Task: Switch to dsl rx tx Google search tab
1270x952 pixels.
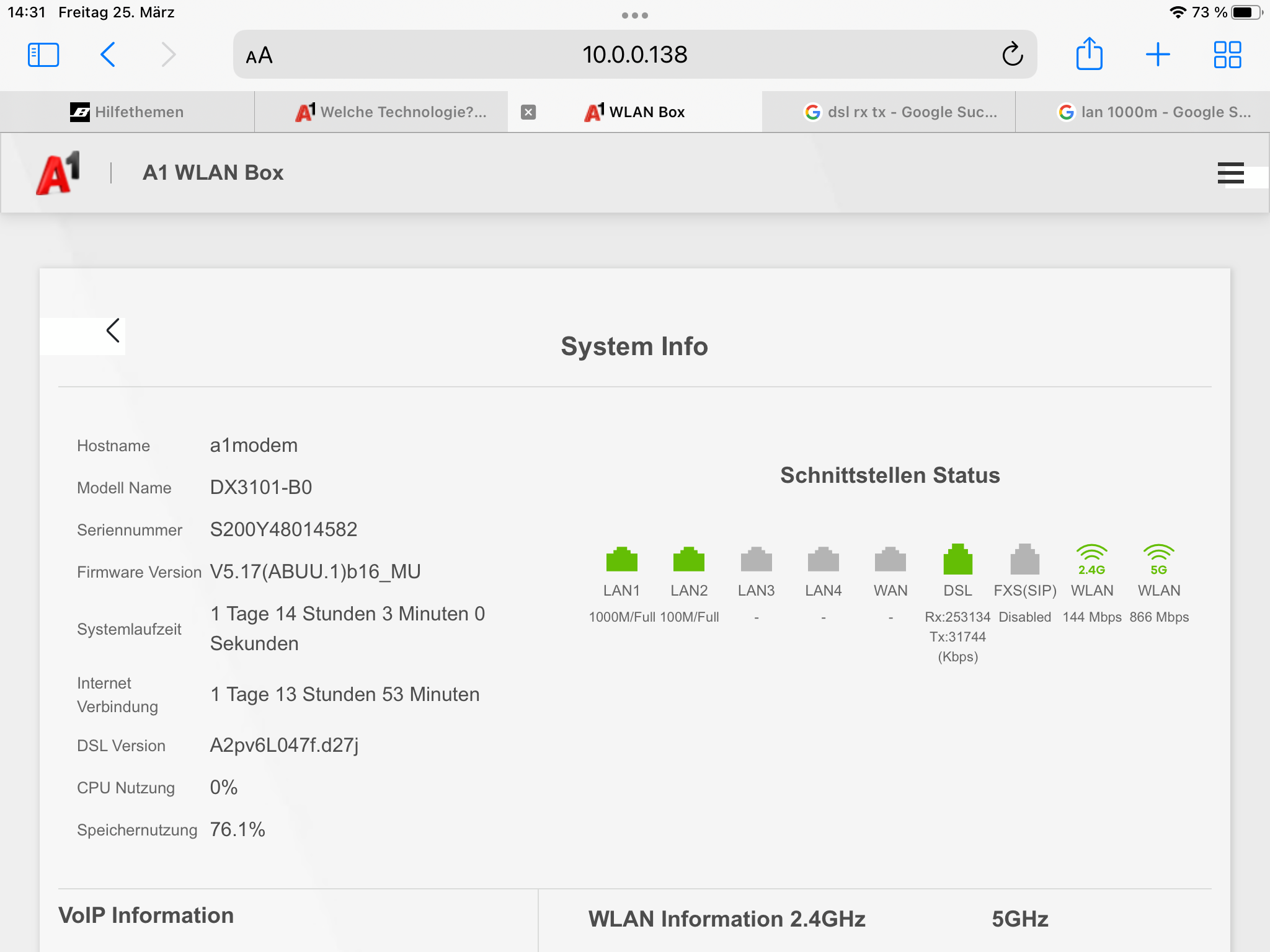Action: coord(889,112)
